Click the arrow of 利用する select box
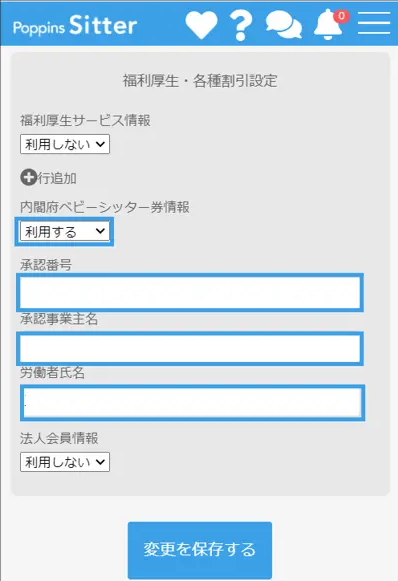 click(x=100, y=231)
